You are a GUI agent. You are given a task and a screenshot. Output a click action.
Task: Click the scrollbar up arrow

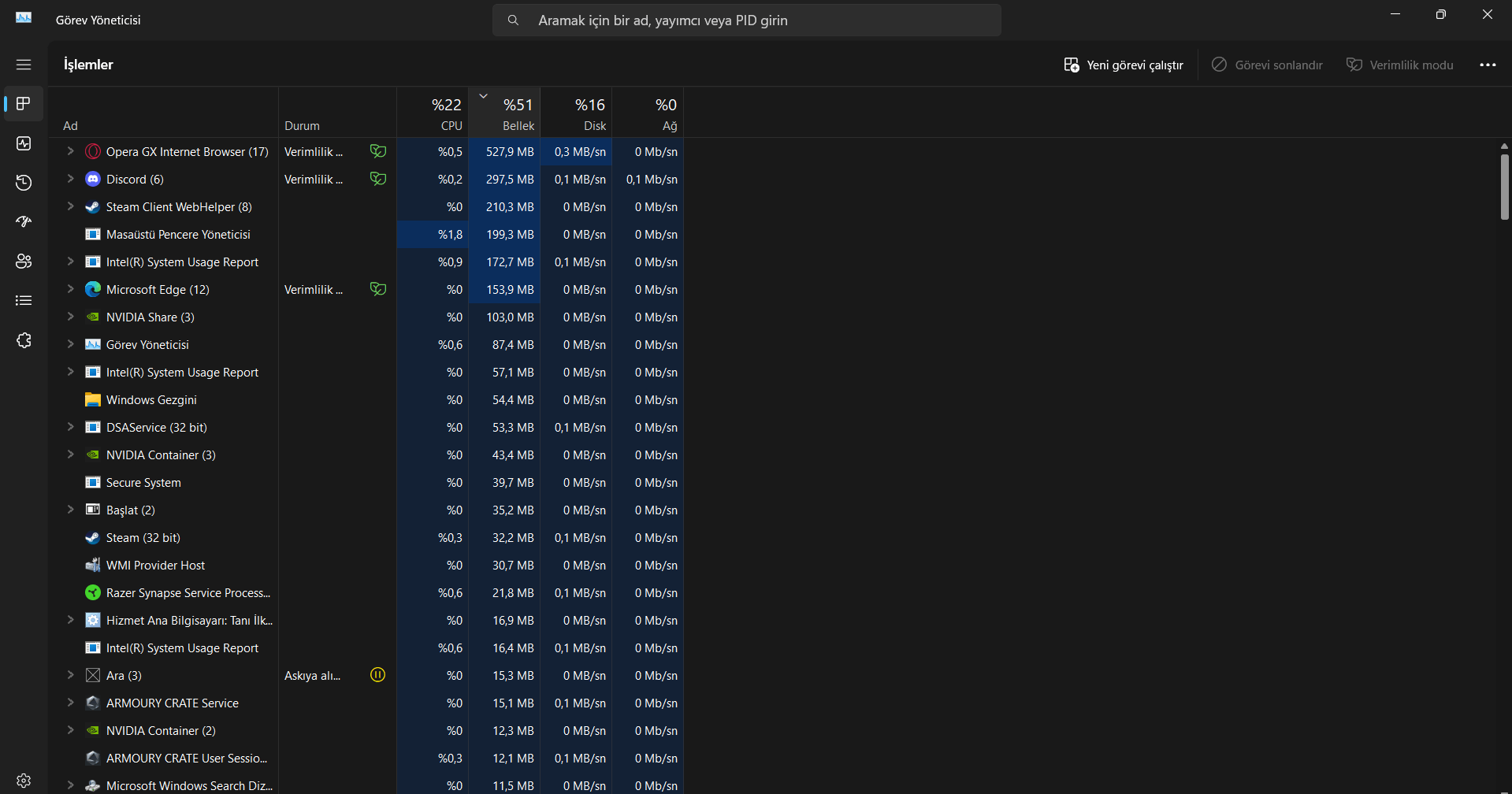1504,146
